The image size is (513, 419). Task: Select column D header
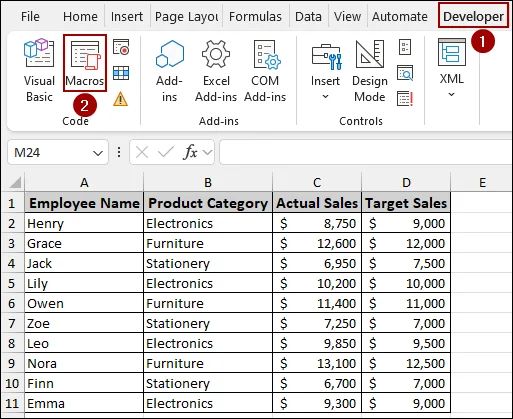(406, 182)
